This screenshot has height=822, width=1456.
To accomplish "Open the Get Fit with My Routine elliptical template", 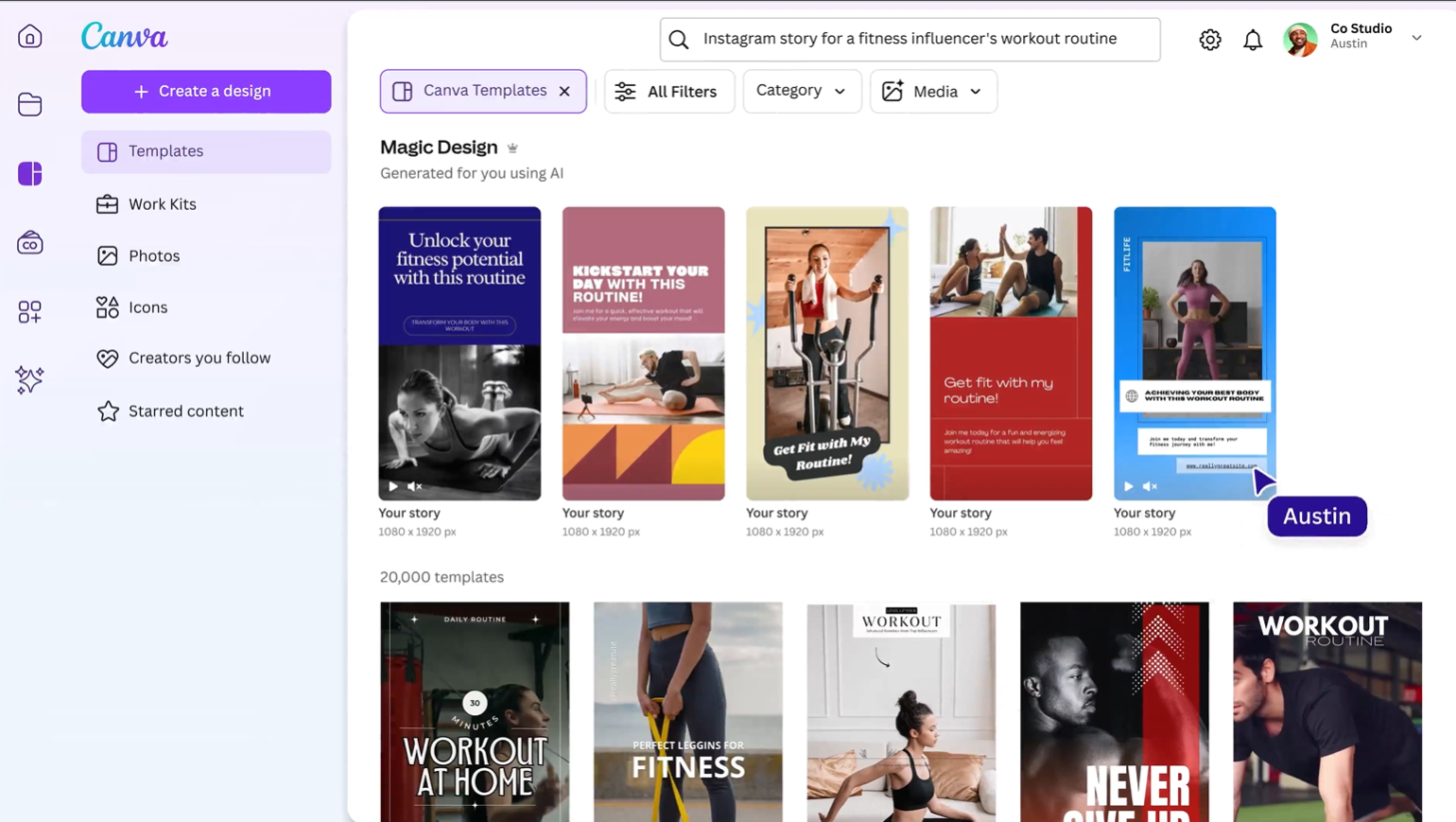I will (827, 354).
